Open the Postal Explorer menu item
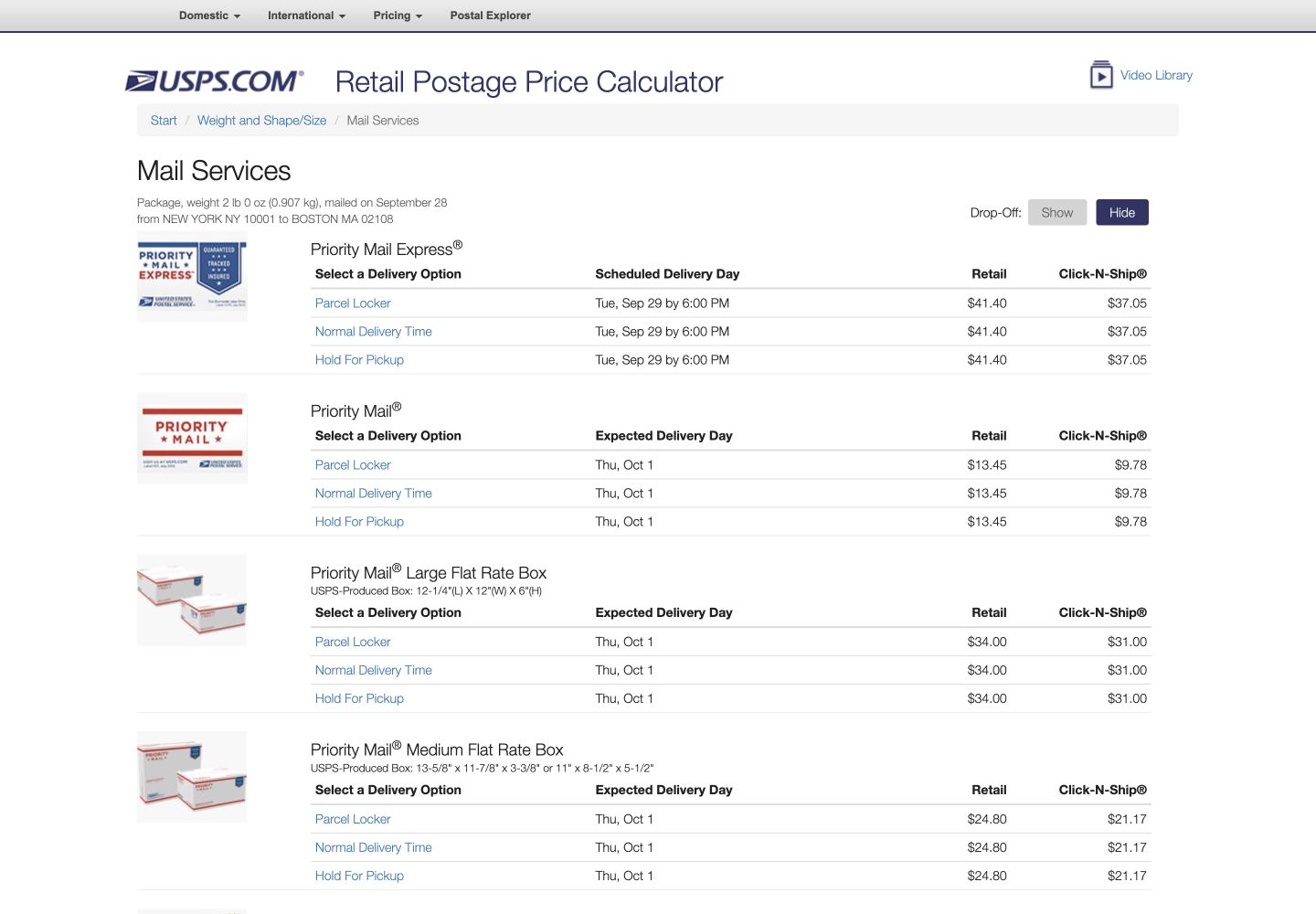This screenshot has height=914, width=1316. pyautogui.click(x=490, y=16)
